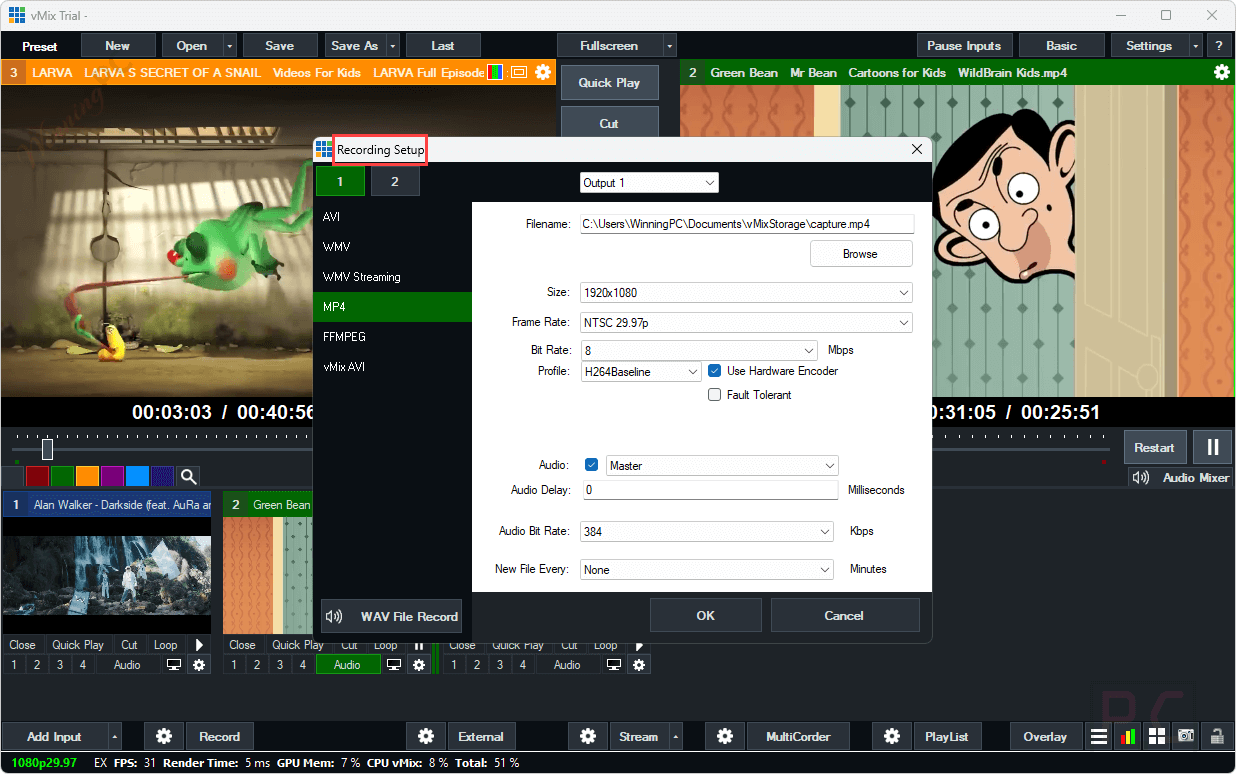
Task: Toggle overlay 2 on Green Bean input tile
Action: click(x=257, y=665)
